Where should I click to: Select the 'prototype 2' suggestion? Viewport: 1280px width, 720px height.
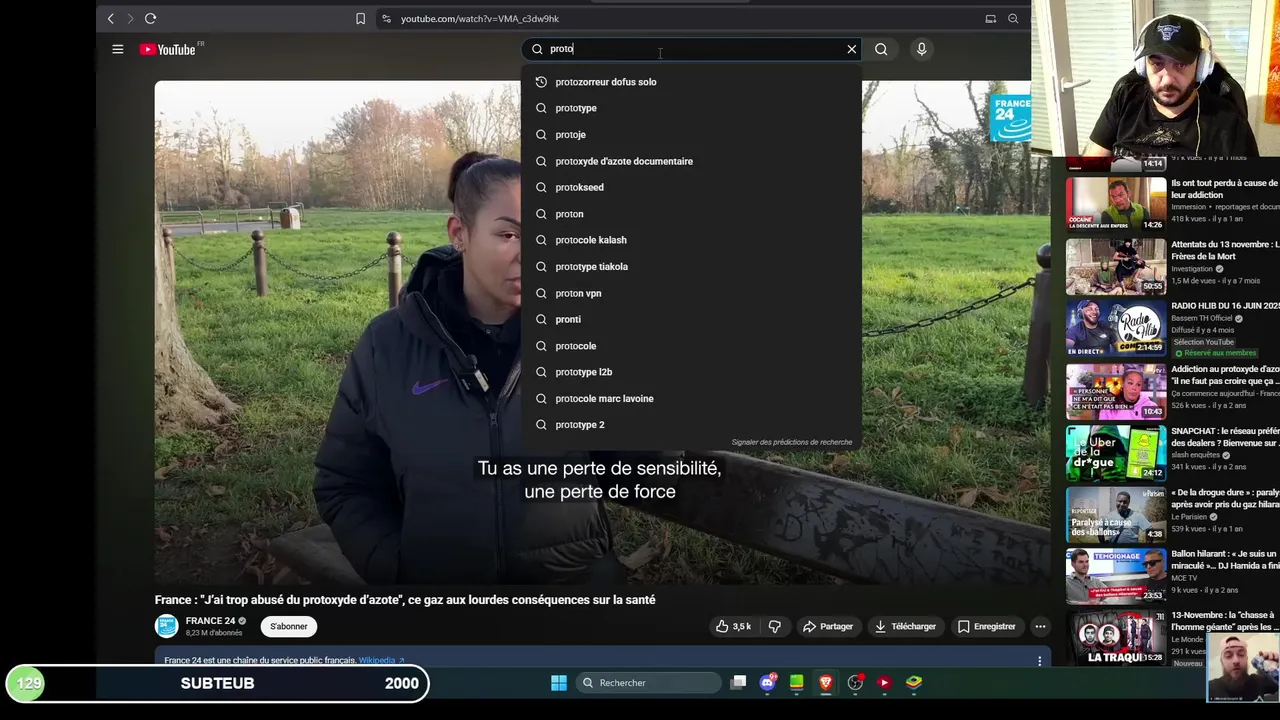click(691, 425)
